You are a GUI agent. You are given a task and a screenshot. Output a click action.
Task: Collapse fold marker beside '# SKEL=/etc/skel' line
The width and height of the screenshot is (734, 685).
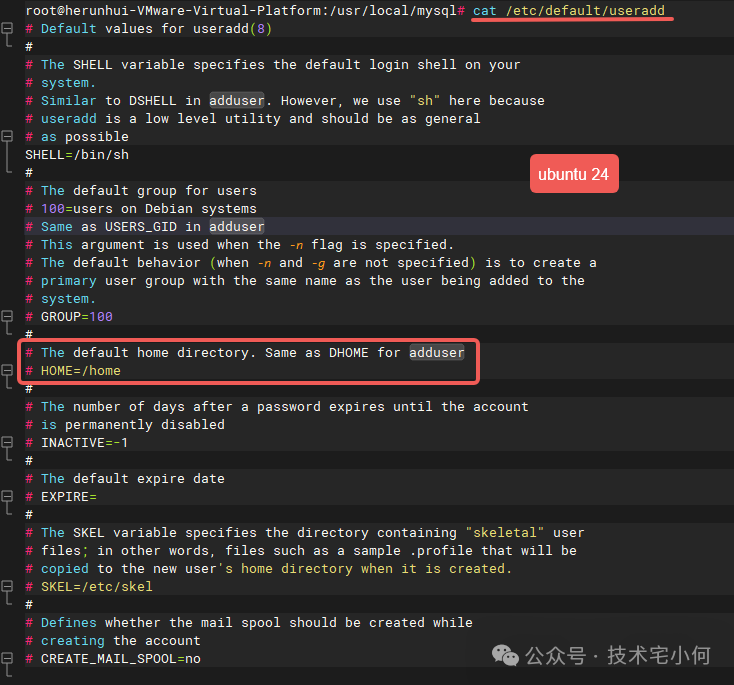7,587
